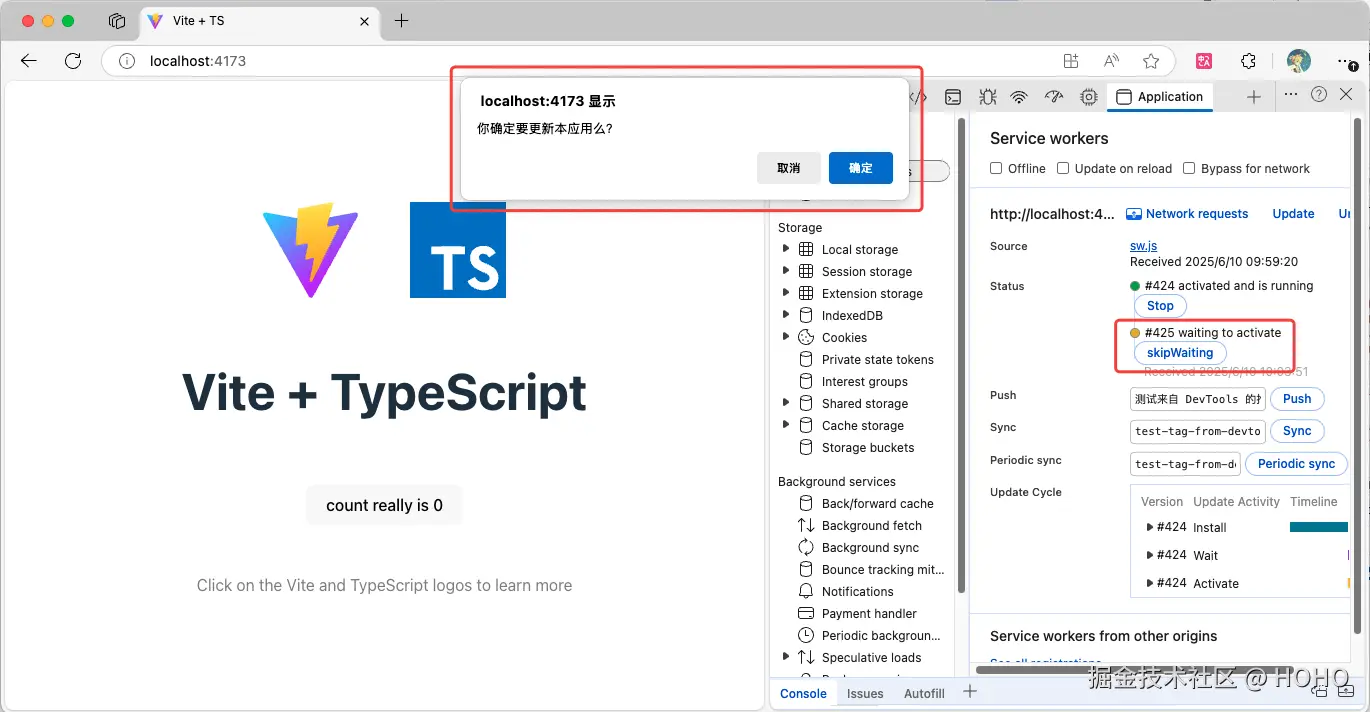Viewport: 1370px width, 712px height.
Task: Expand the #424 Wait row
Action: click(x=1149, y=555)
